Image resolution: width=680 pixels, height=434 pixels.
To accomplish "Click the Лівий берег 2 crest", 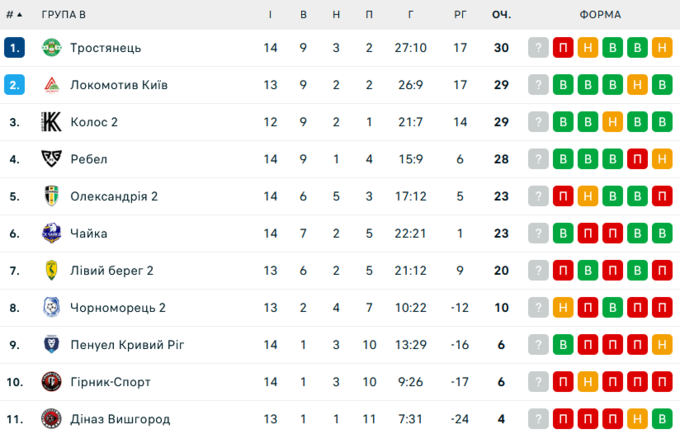I will 51,270.
